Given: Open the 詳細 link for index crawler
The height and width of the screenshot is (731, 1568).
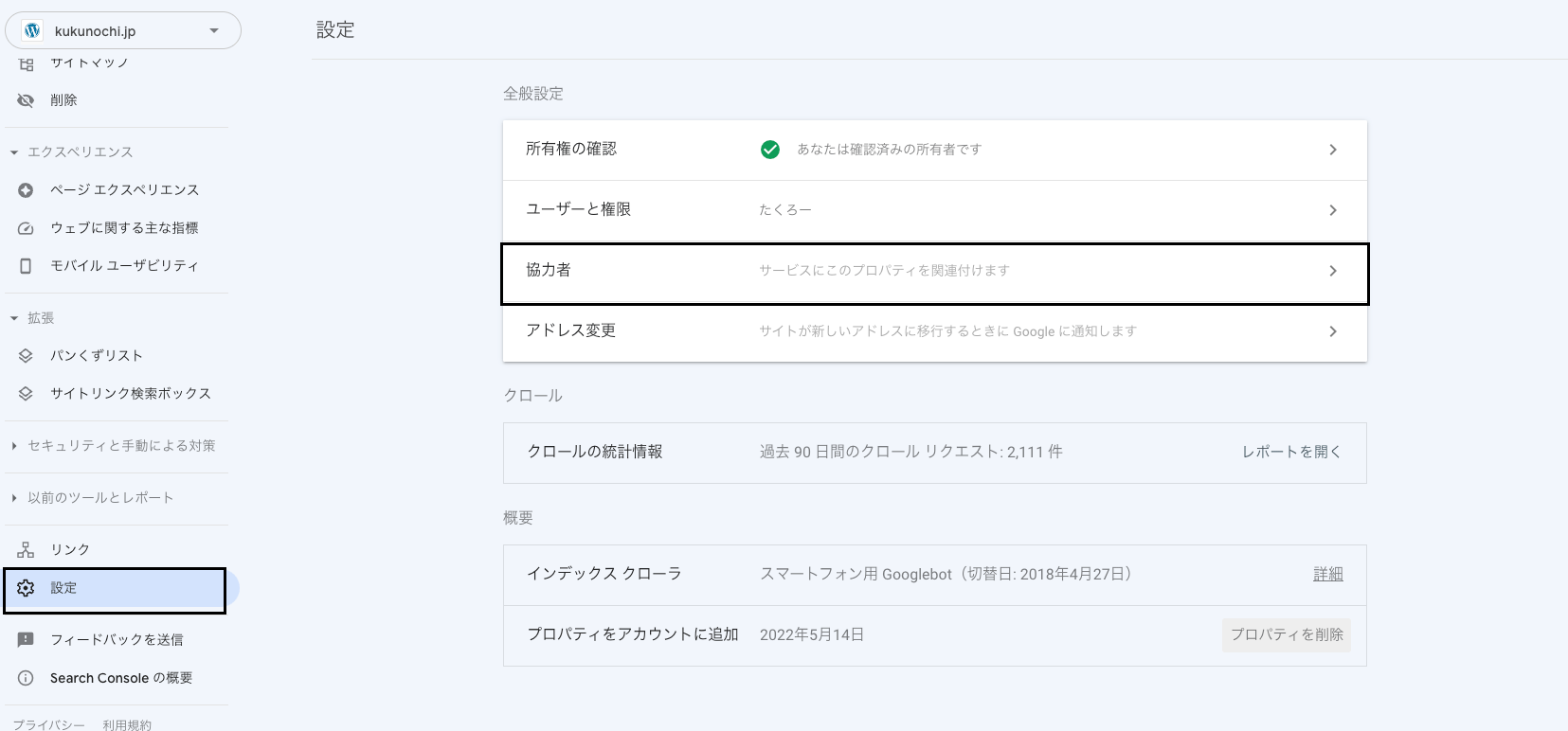Looking at the screenshot, I should coord(1327,574).
